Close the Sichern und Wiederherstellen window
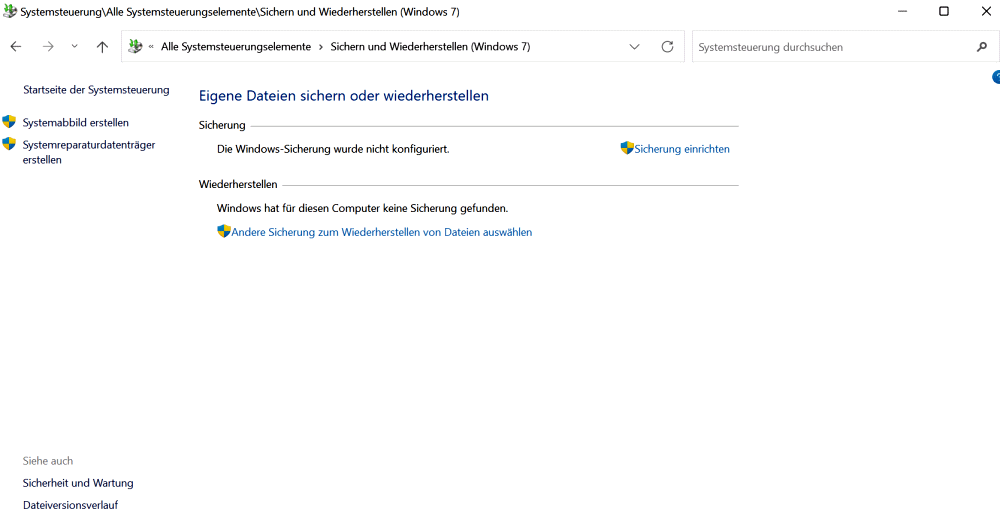 (986, 11)
